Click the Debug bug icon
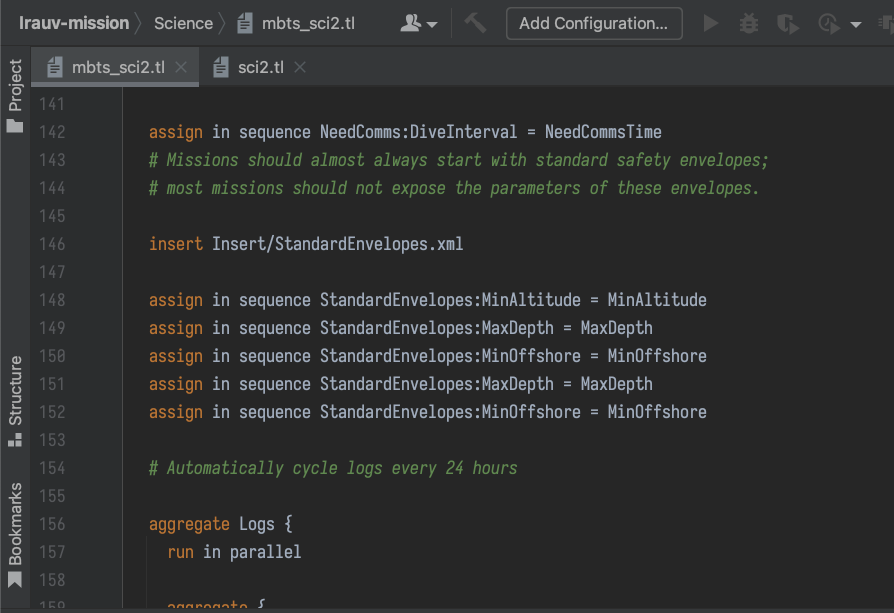 click(x=749, y=23)
